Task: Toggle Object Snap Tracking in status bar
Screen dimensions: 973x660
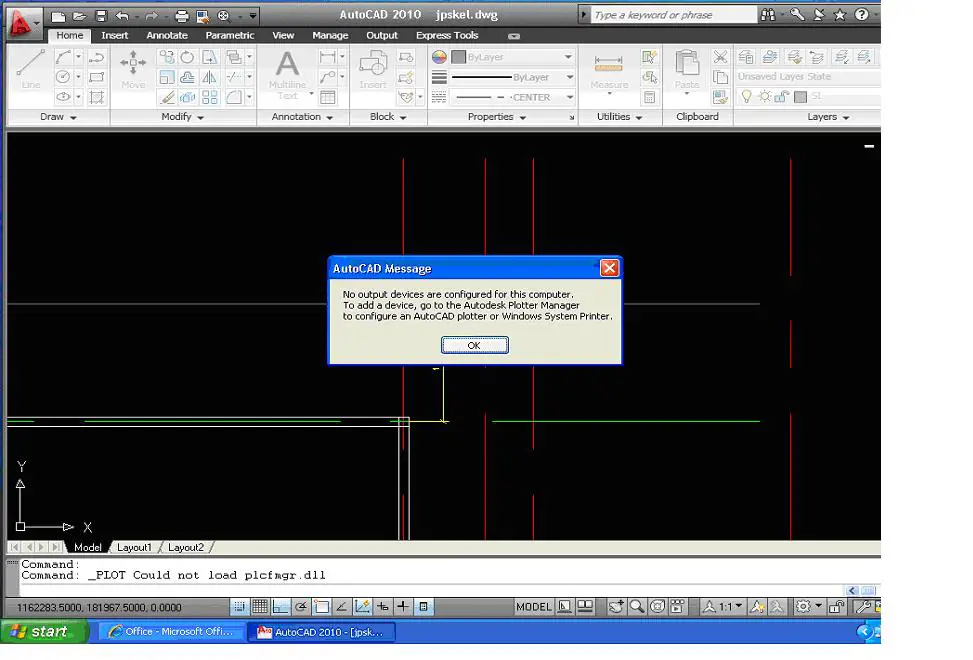Action: pyautogui.click(x=342, y=606)
